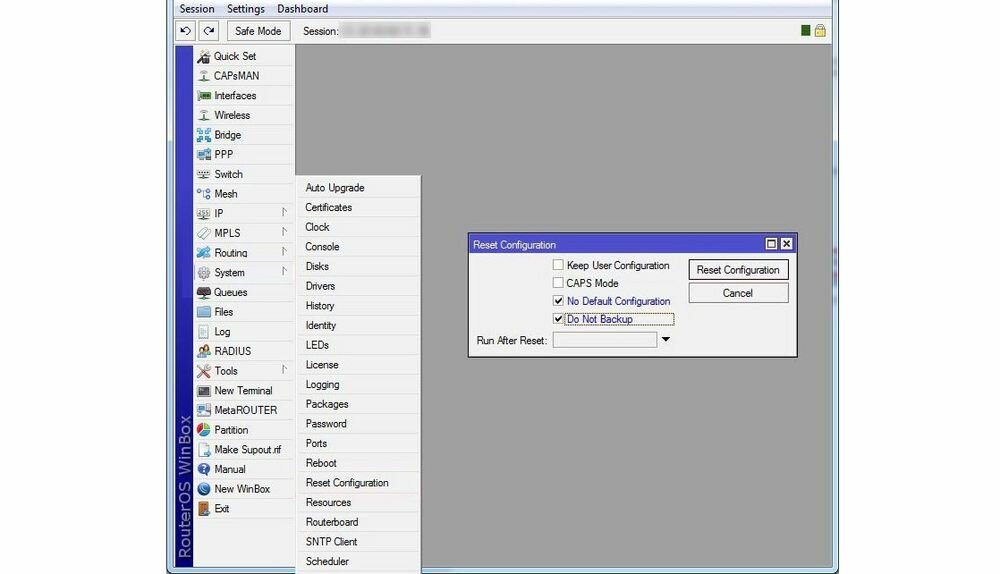Click the PPP icon
This screenshot has width=1000, height=574.
(x=203, y=154)
